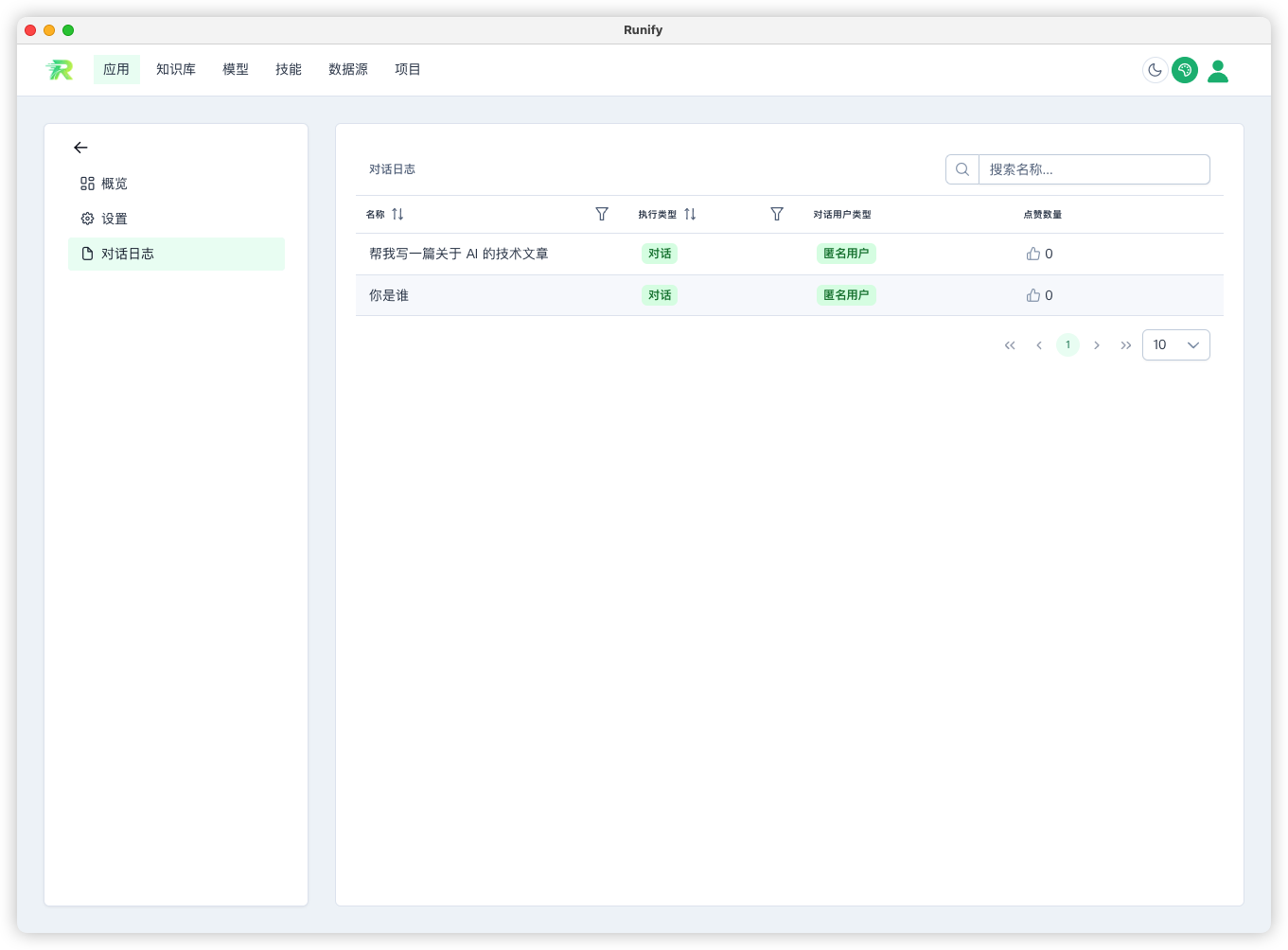The image size is (1288, 950).
Task: Click the search magnifier icon
Action: tap(962, 169)
